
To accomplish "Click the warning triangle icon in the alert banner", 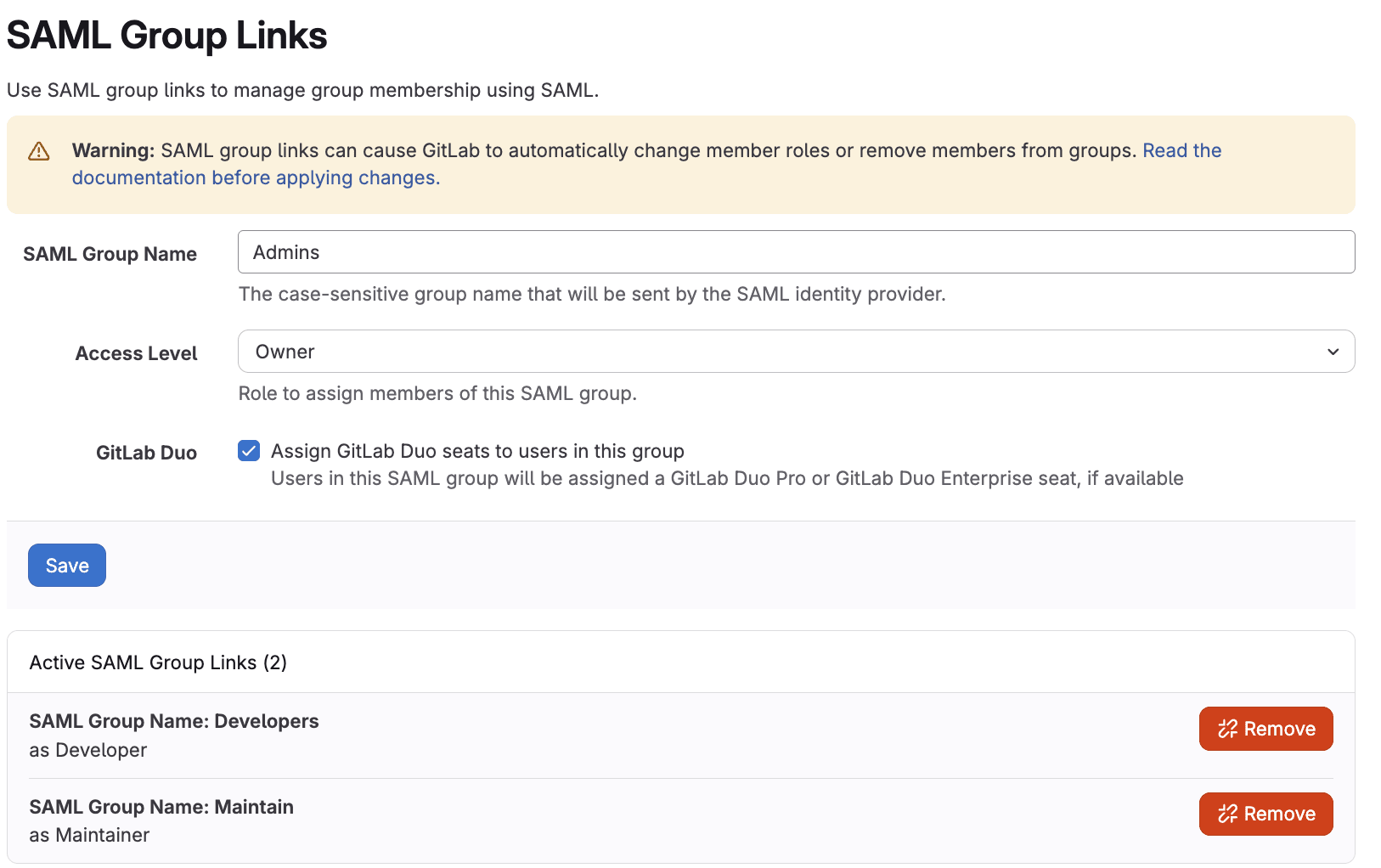I will (x=38, y=150).
